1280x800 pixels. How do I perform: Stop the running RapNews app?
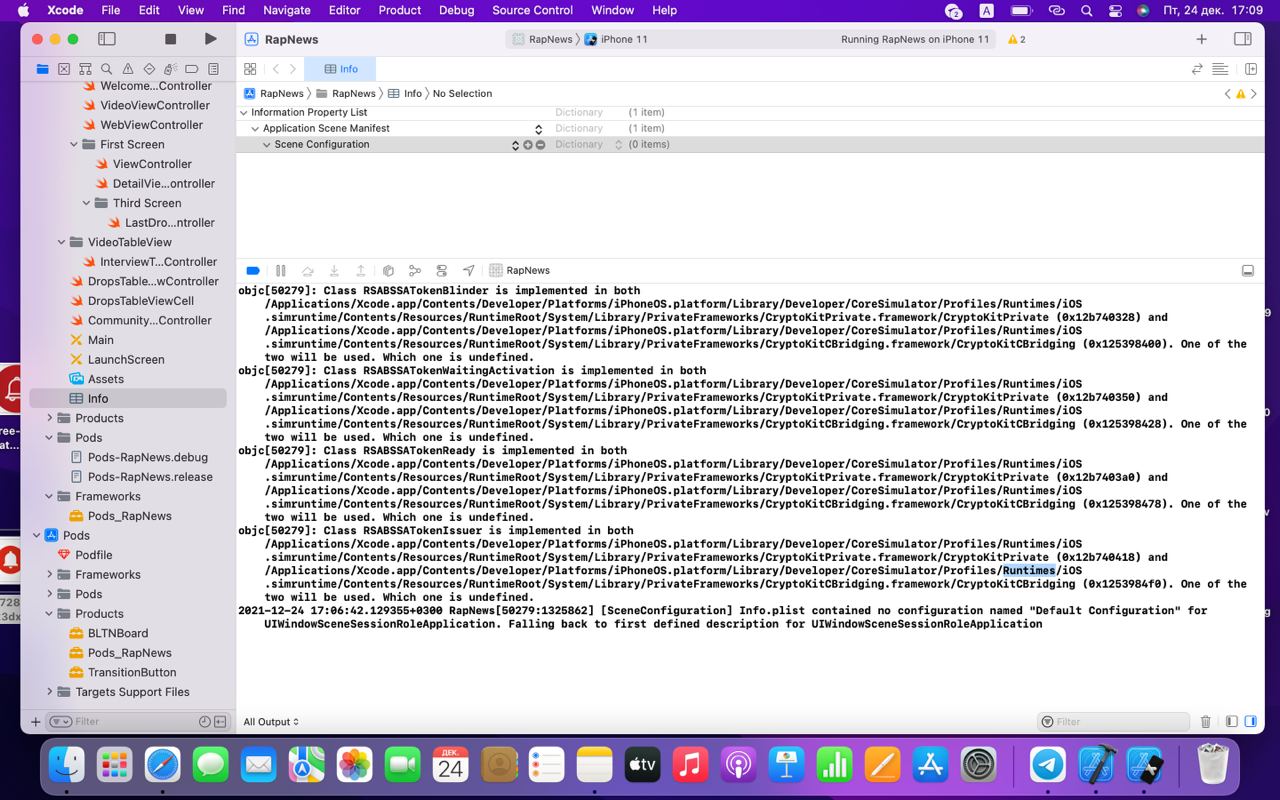click(x=170, y=39)
